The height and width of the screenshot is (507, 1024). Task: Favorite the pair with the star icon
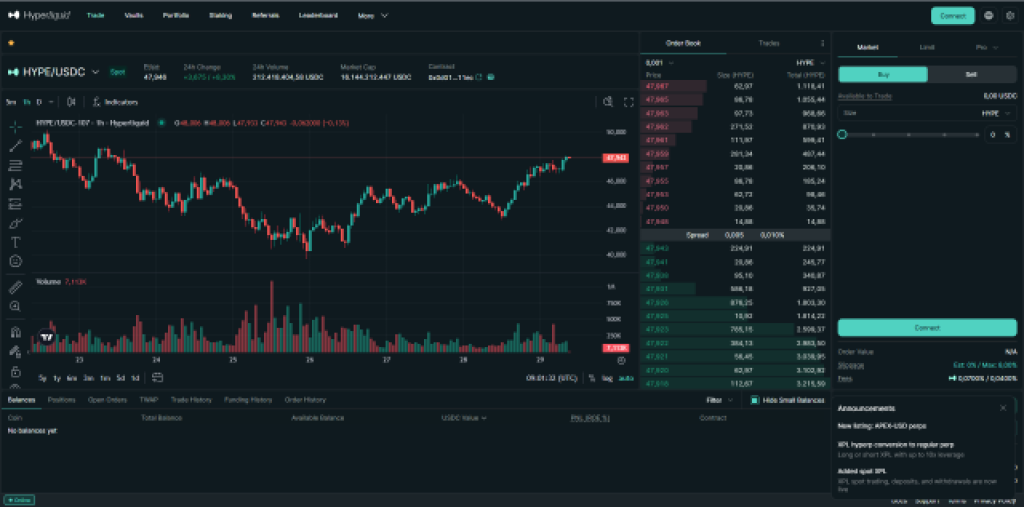11,44
